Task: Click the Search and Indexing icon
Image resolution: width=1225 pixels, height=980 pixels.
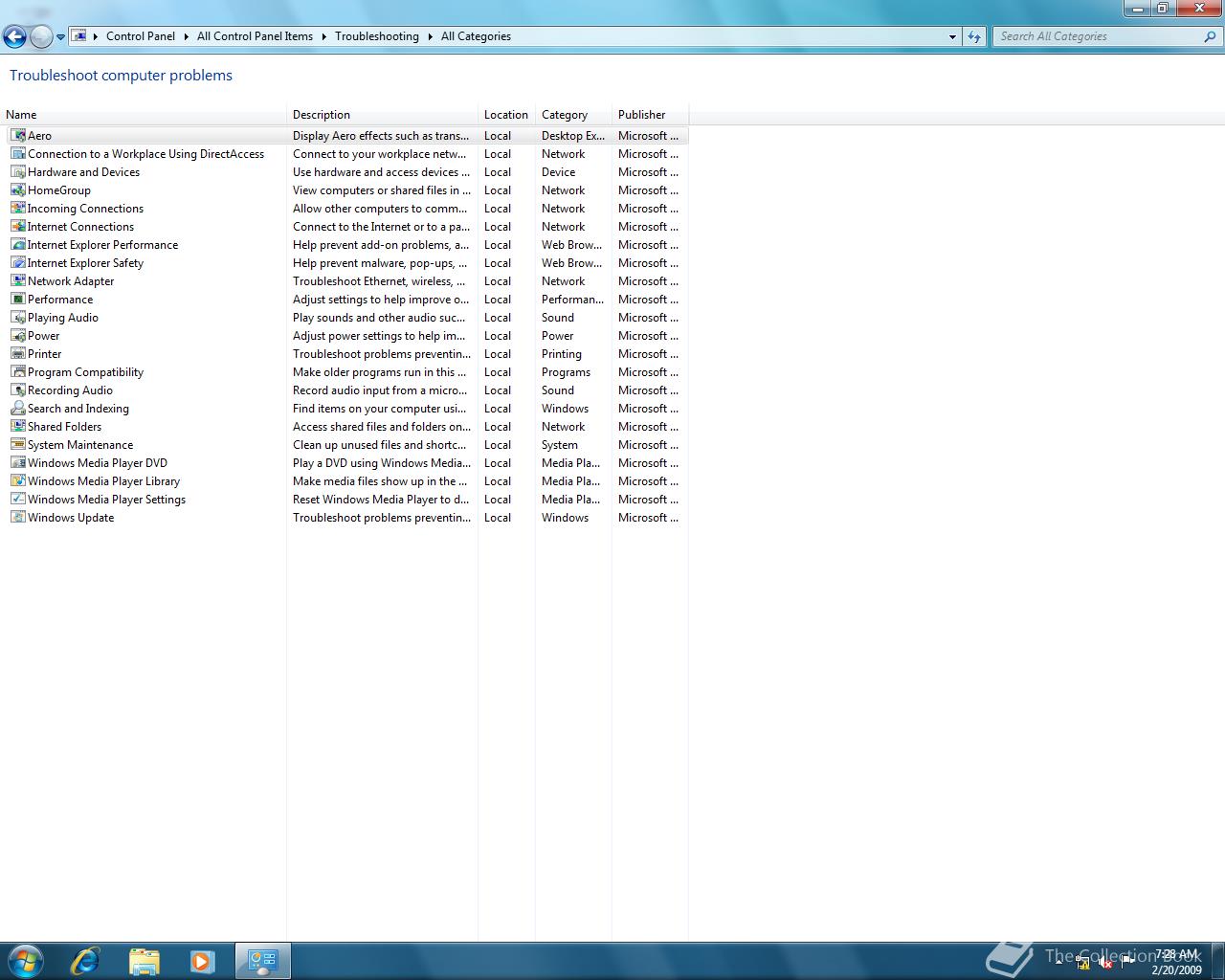Action: [18, 409]
